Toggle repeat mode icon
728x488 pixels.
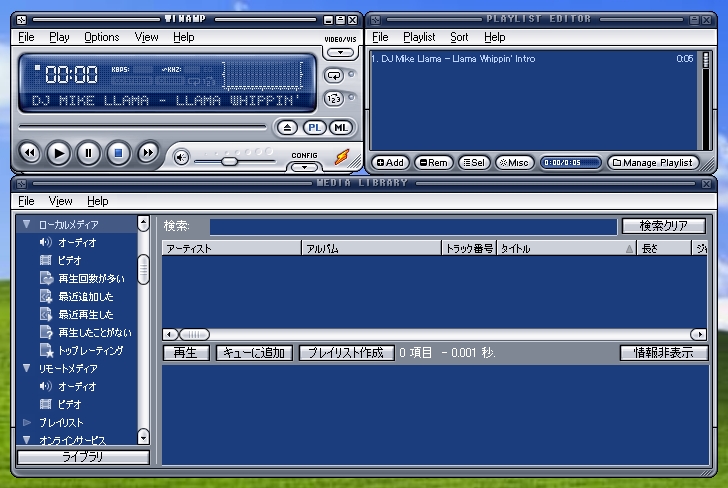[x=334, y=75]
